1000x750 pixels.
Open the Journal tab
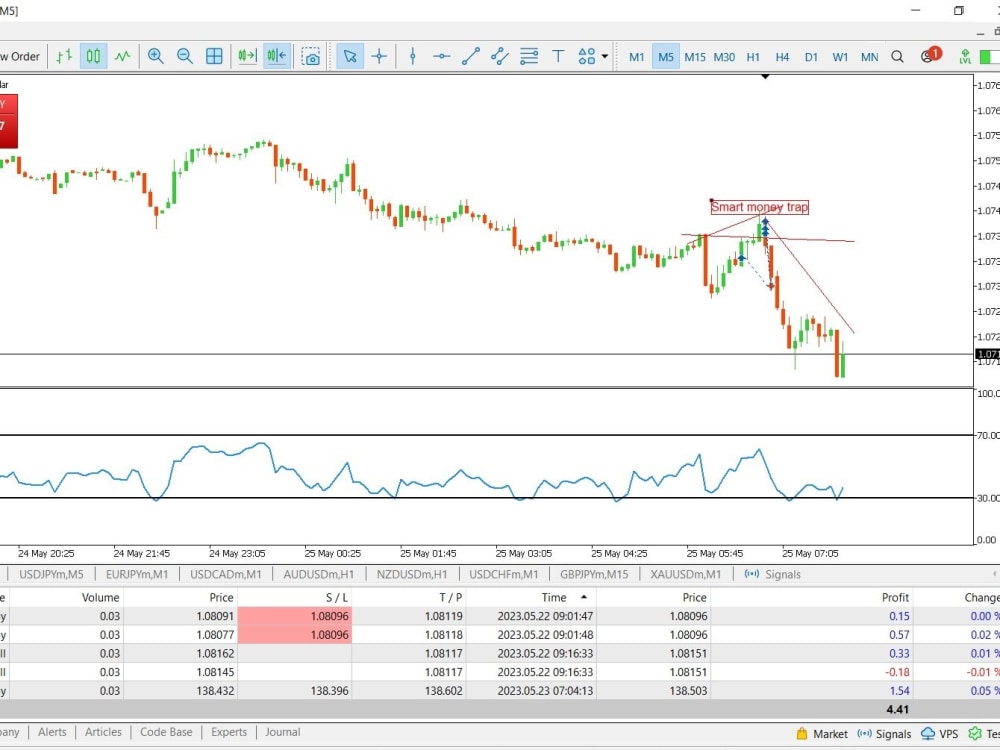coord(283,732)
